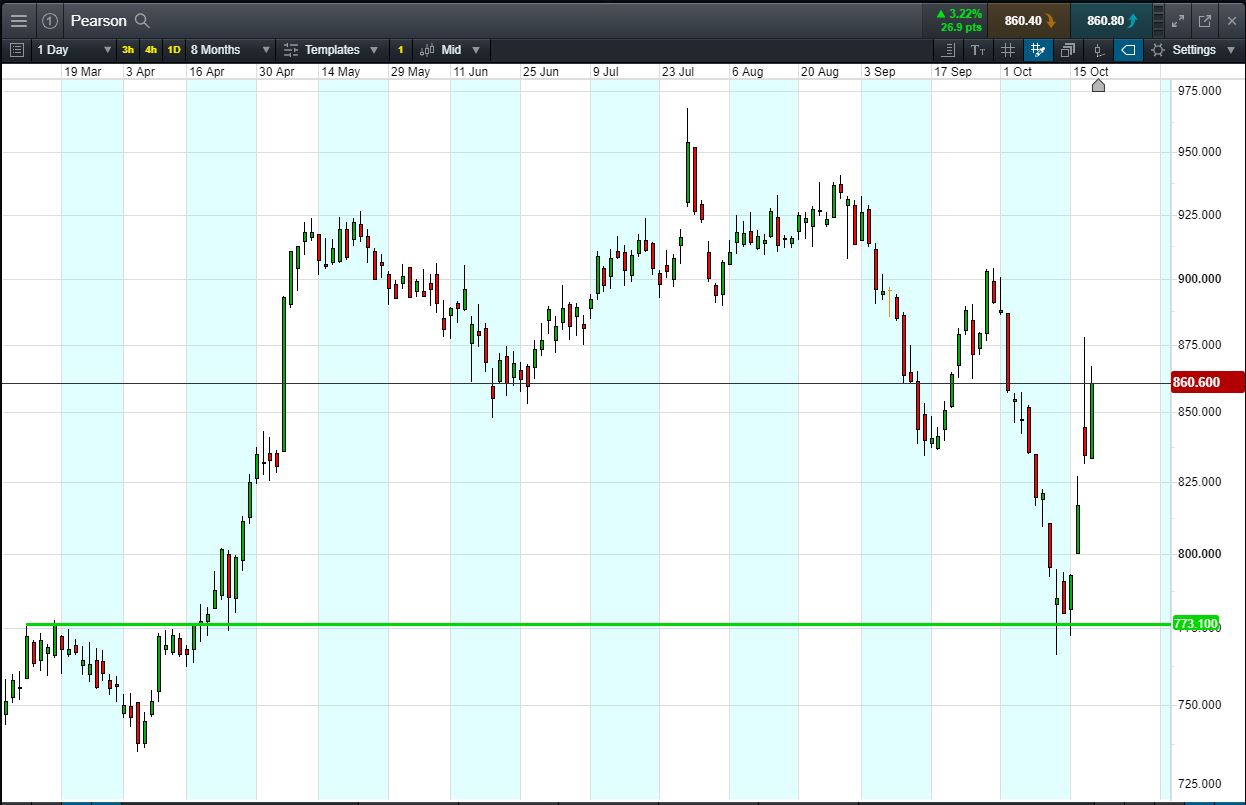This screenshot has height=805, width=1246.
Task: Click the 19 Mar date label
Action: click(83, 72)
